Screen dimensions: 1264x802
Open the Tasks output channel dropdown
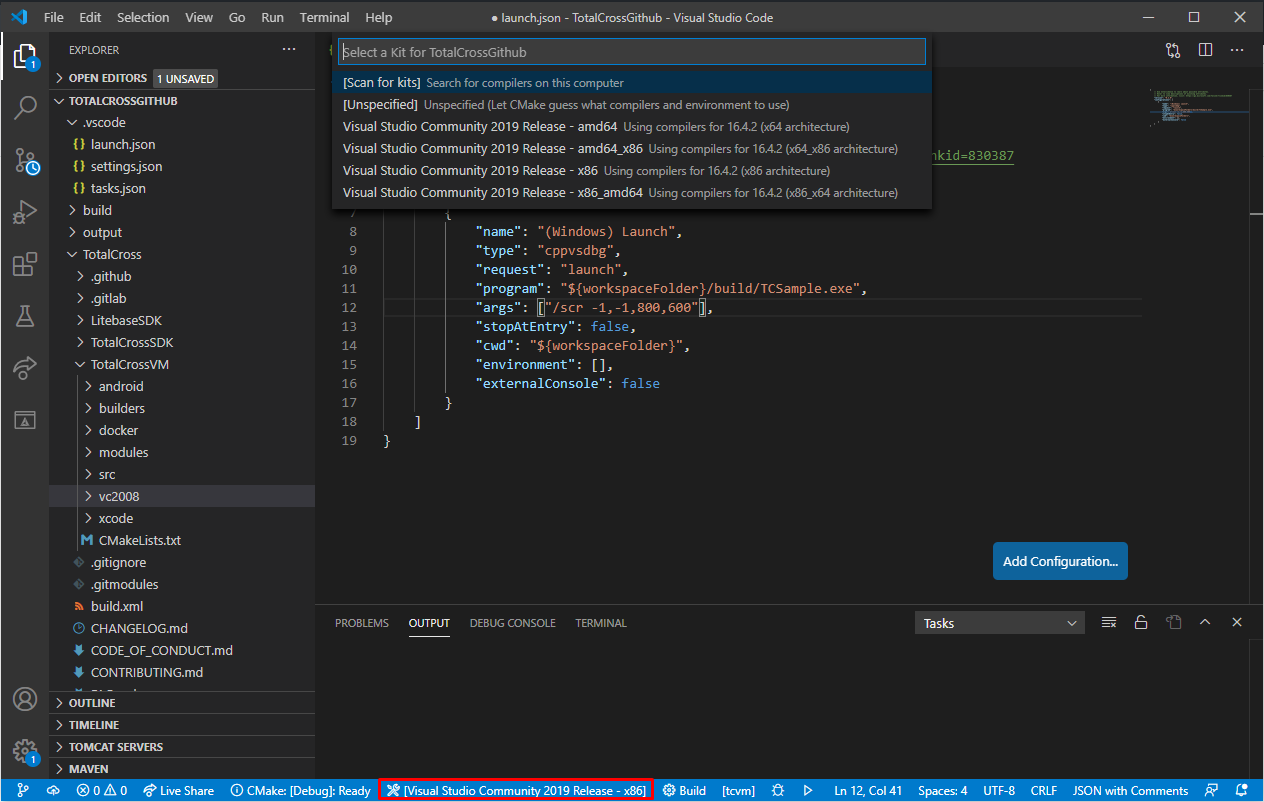click(x=999, y=623)
